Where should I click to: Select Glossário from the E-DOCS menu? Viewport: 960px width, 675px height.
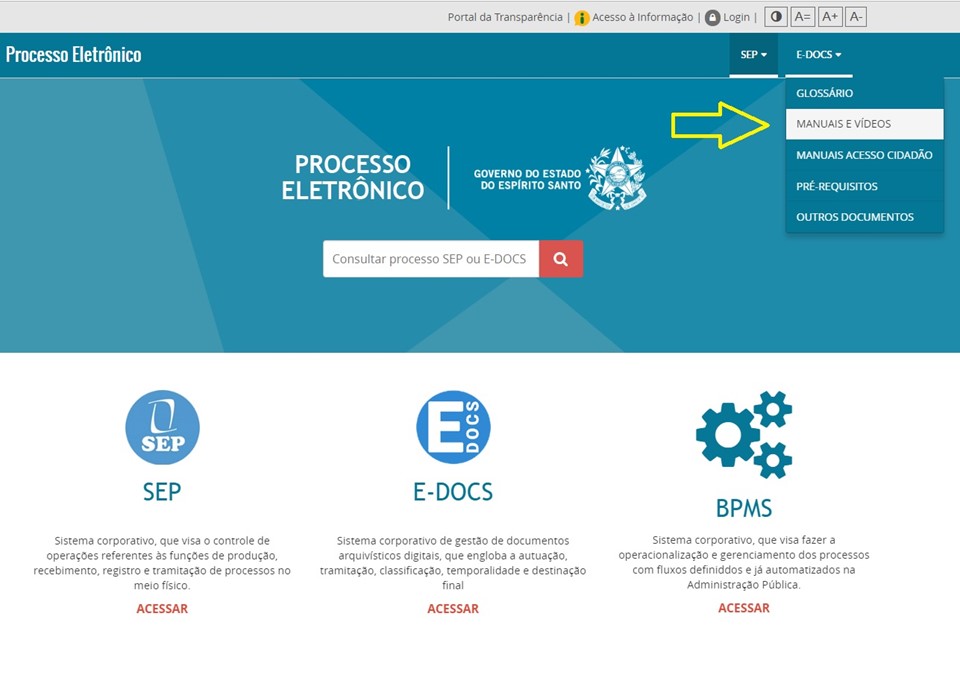tap(864, 93)
